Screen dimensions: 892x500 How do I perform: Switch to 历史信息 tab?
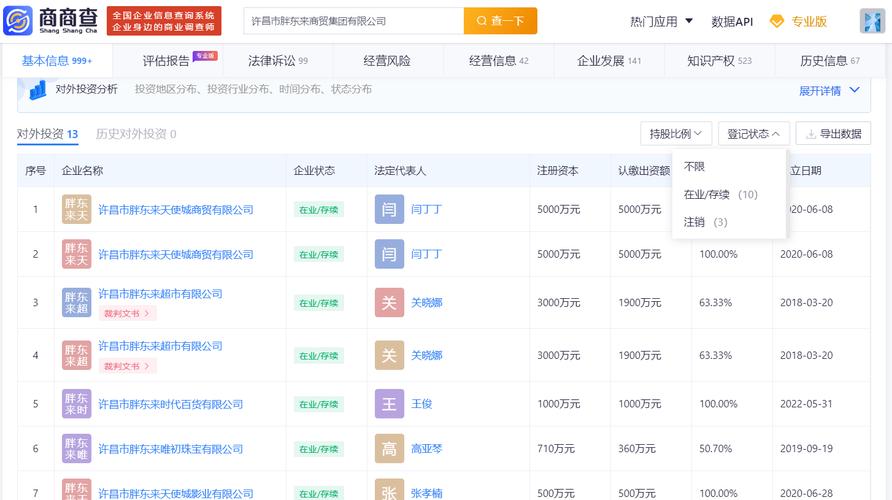coord(829,60)
